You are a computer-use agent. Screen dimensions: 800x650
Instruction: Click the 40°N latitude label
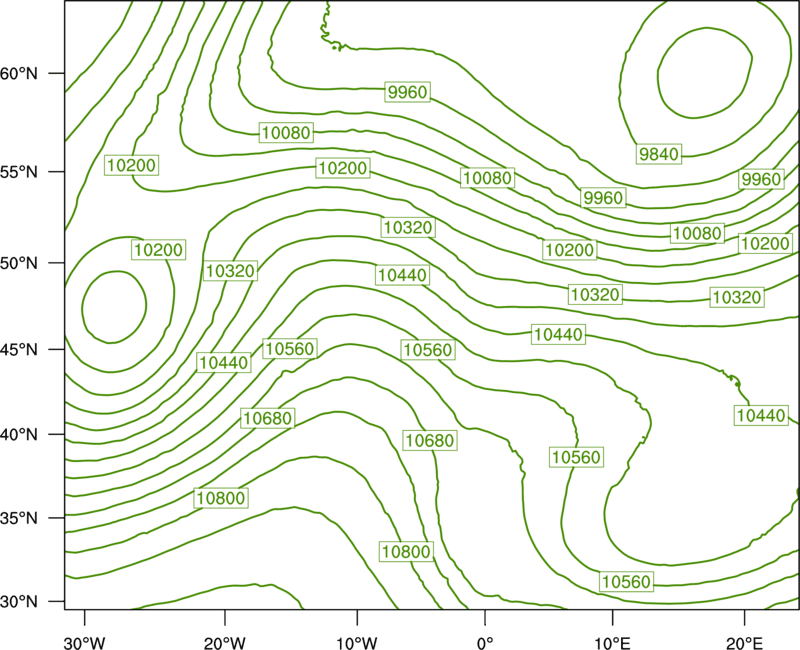coord(19,435)
